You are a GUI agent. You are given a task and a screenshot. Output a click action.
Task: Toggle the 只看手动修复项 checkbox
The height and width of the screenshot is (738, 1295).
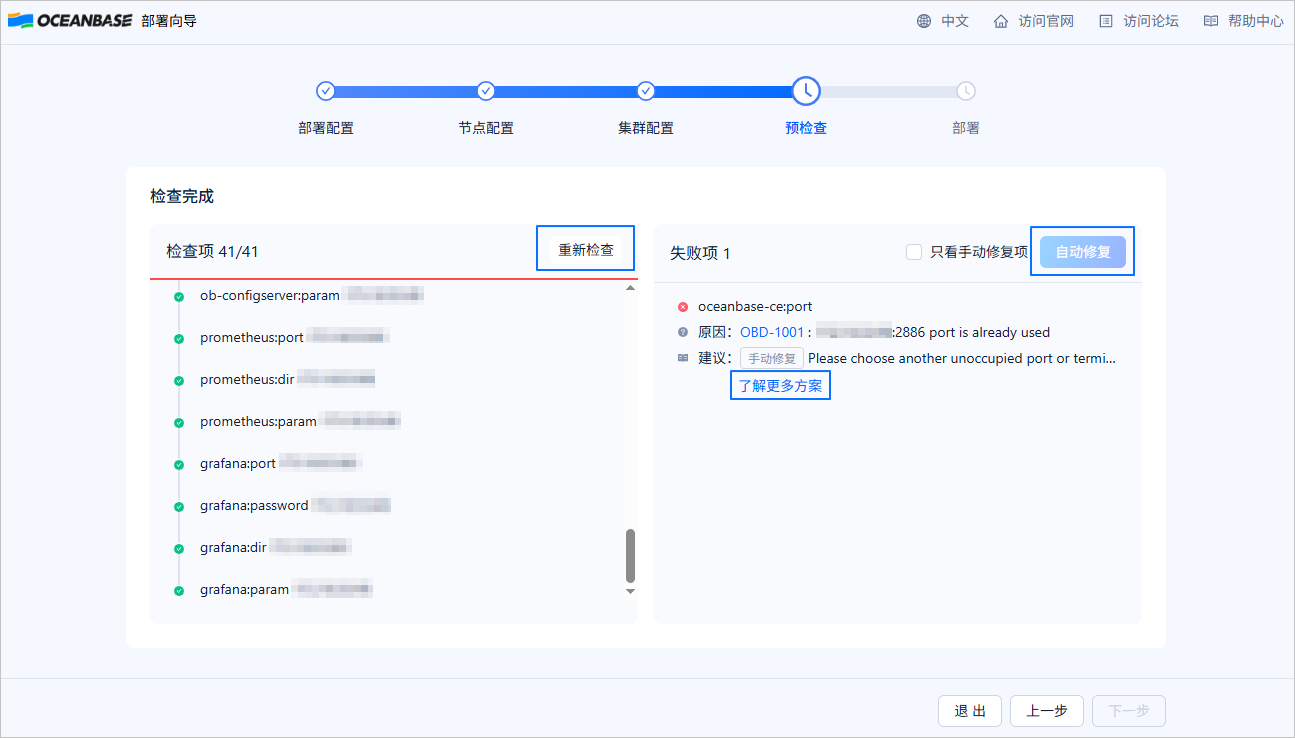914,252
